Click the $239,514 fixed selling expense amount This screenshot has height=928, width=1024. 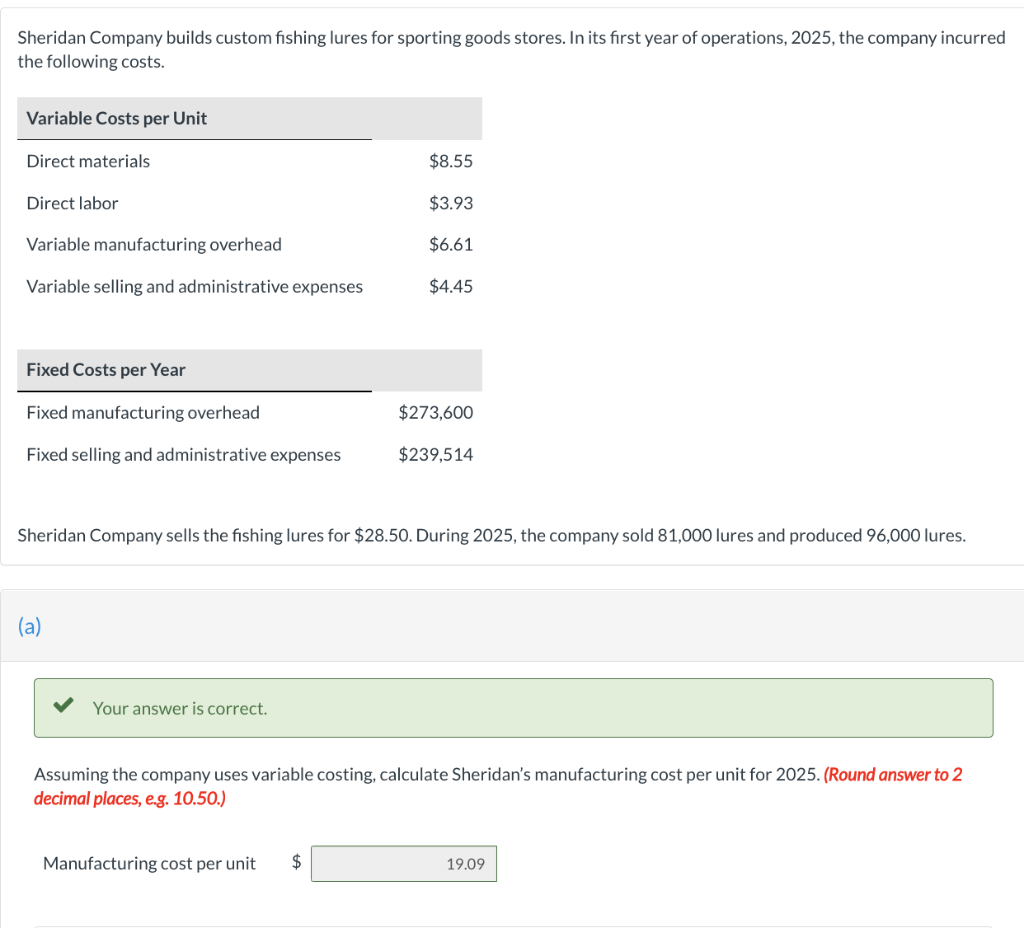(x=435, y=454)
